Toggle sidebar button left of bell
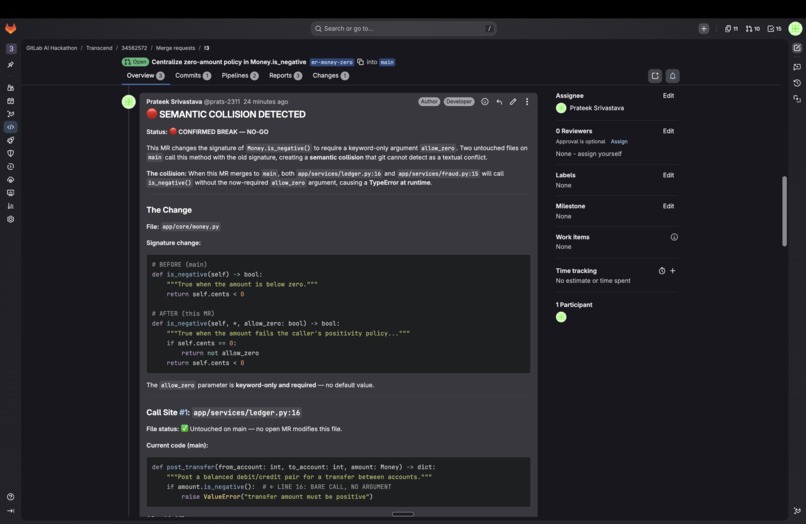806x524 pixels. click(x=655, y=76)
